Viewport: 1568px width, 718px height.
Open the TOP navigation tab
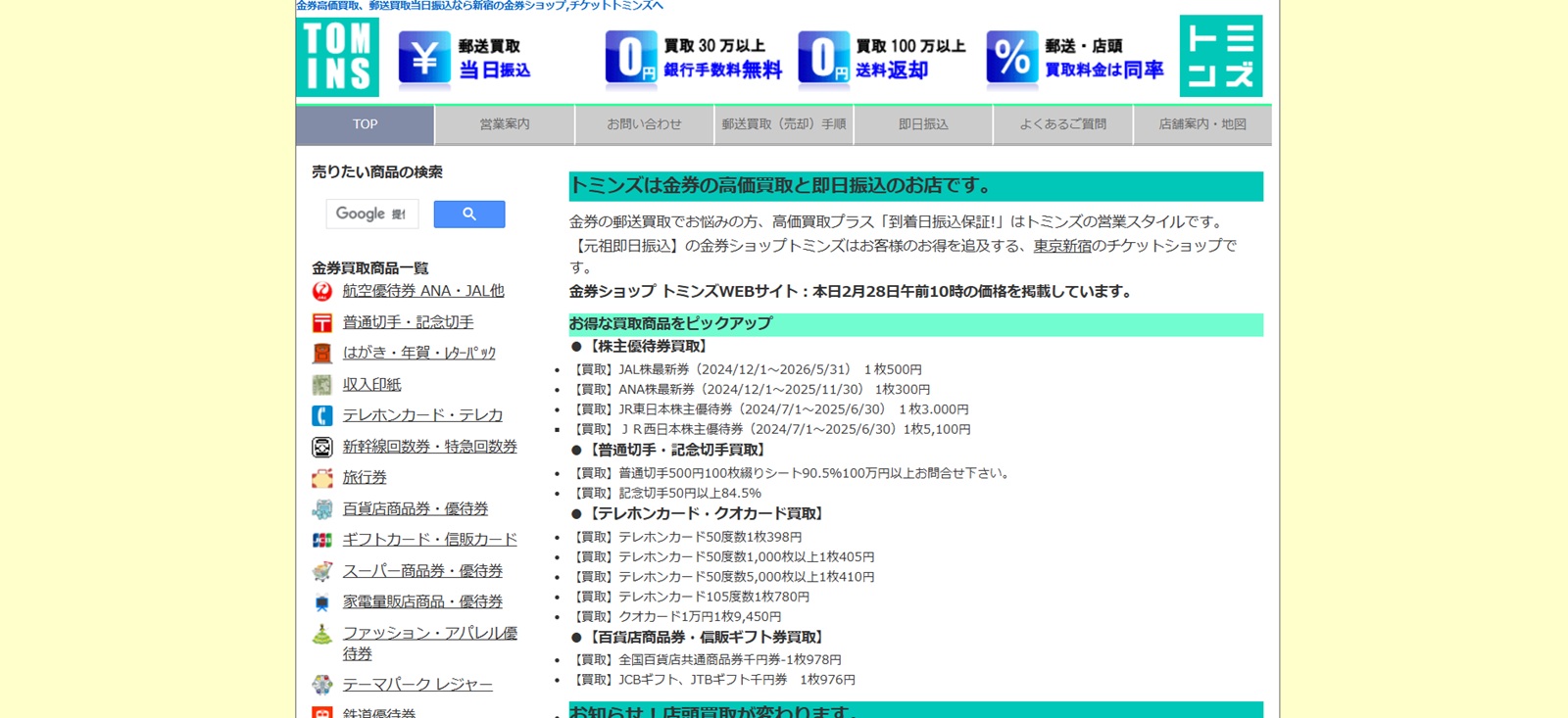tap(365, 124)
